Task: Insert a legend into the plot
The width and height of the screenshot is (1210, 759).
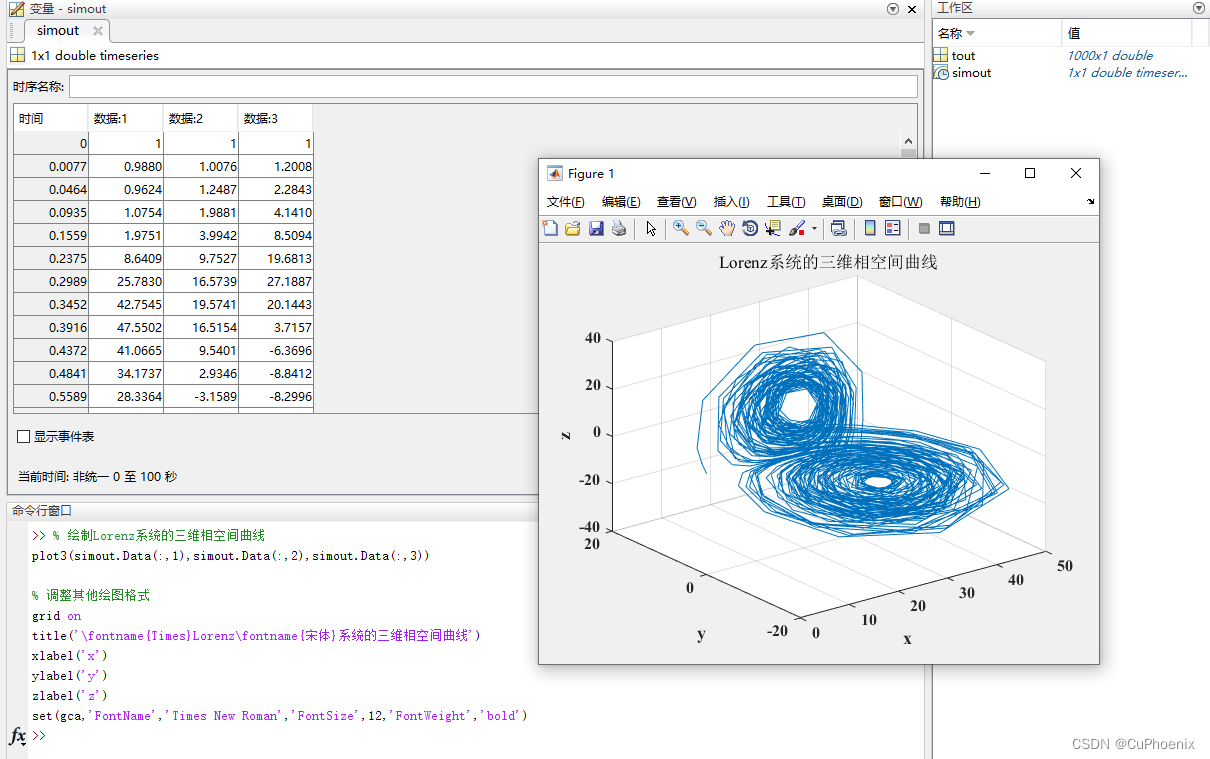Action: pyautogui.click(x=893, y=228)
